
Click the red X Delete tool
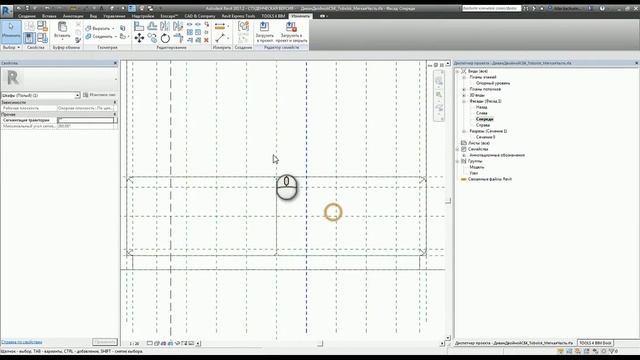click(x=206, y=40)
